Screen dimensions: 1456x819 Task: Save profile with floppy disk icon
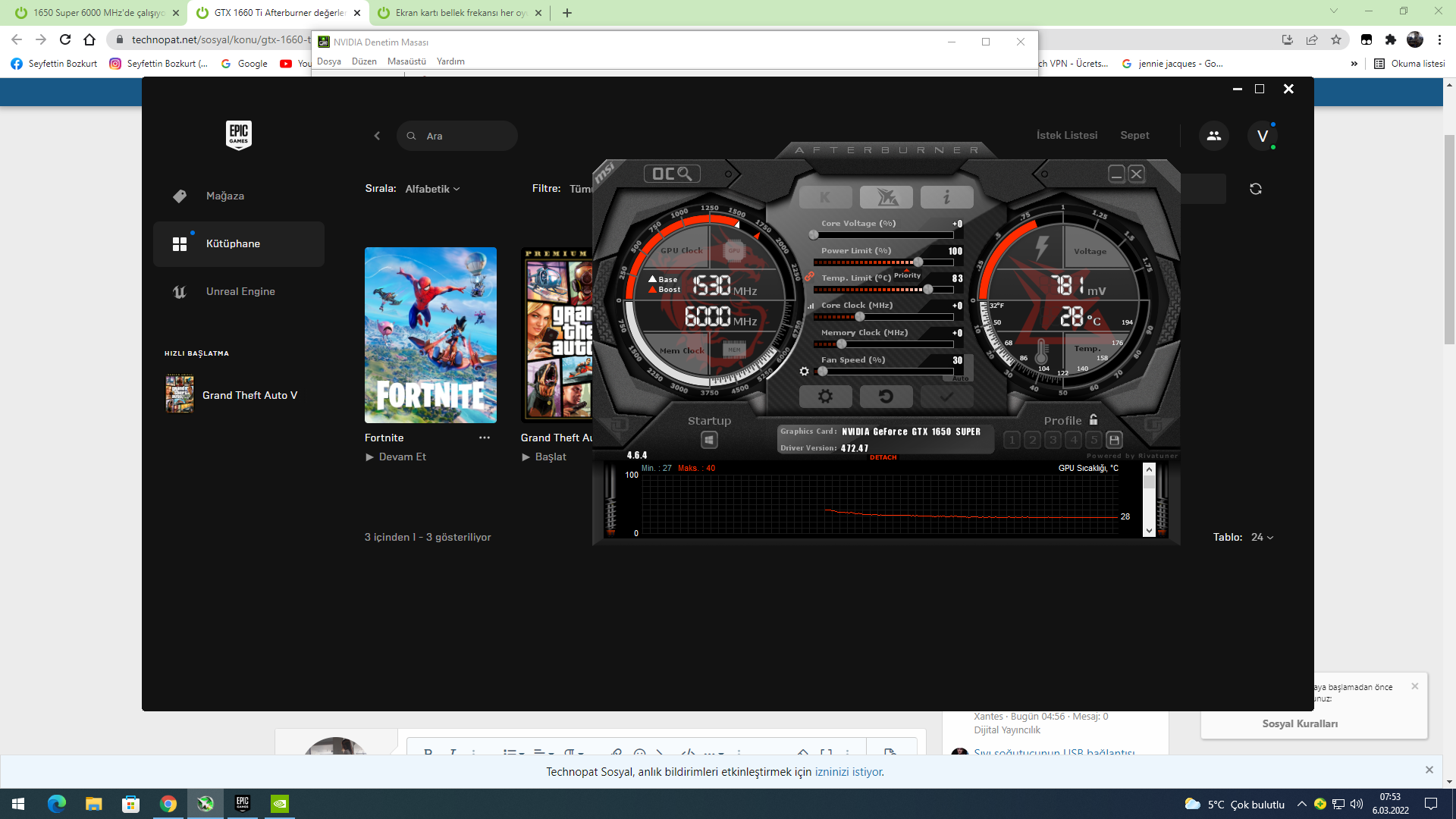(x=1114, y=440)
